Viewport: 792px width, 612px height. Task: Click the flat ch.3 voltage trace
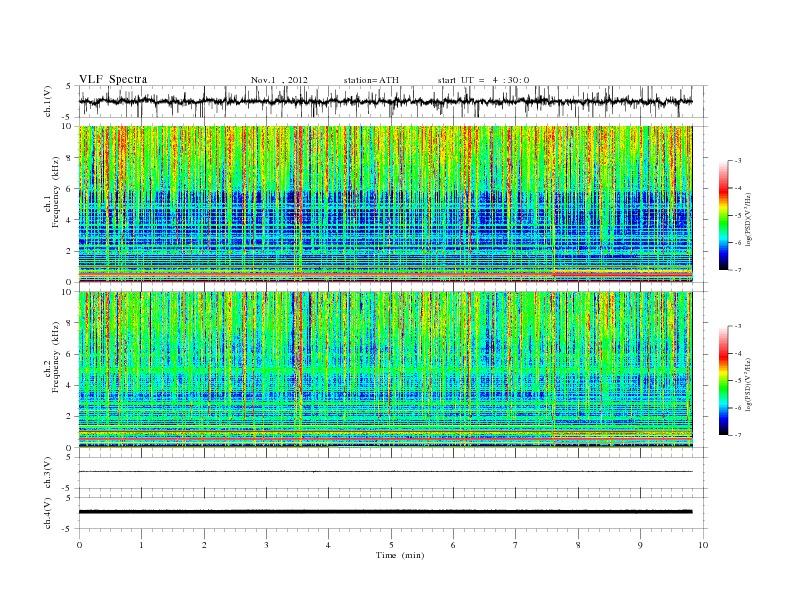point(385,472)
